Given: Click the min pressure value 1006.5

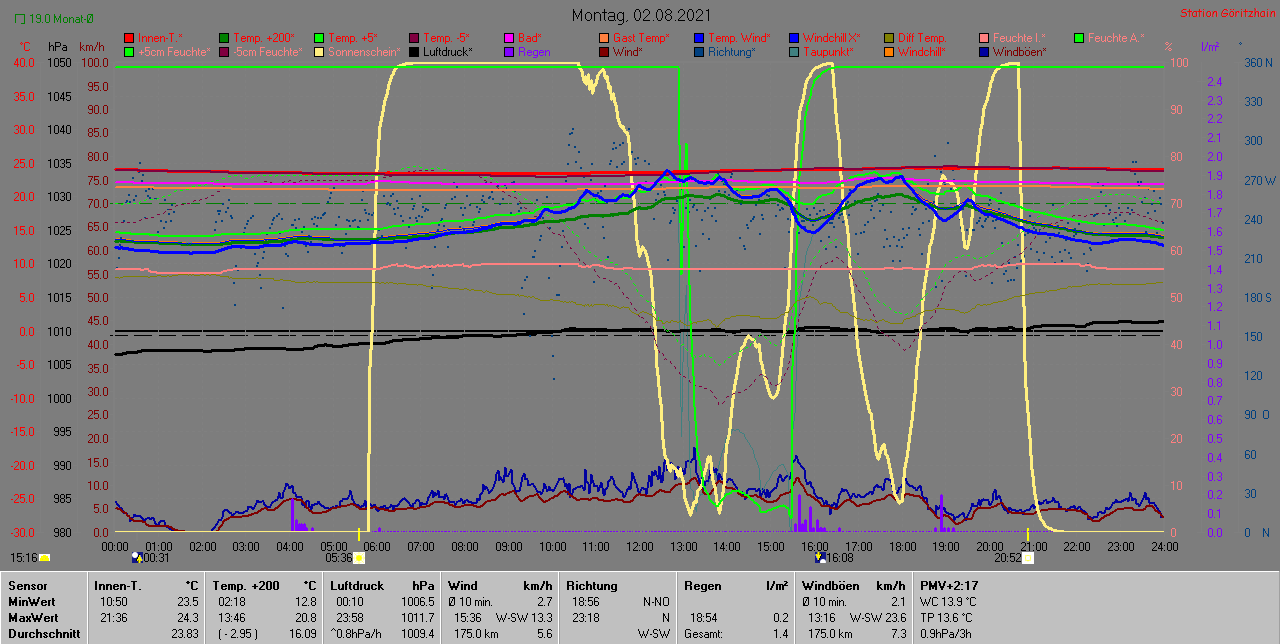Looking at the screenshot, I should coord(416,602).
